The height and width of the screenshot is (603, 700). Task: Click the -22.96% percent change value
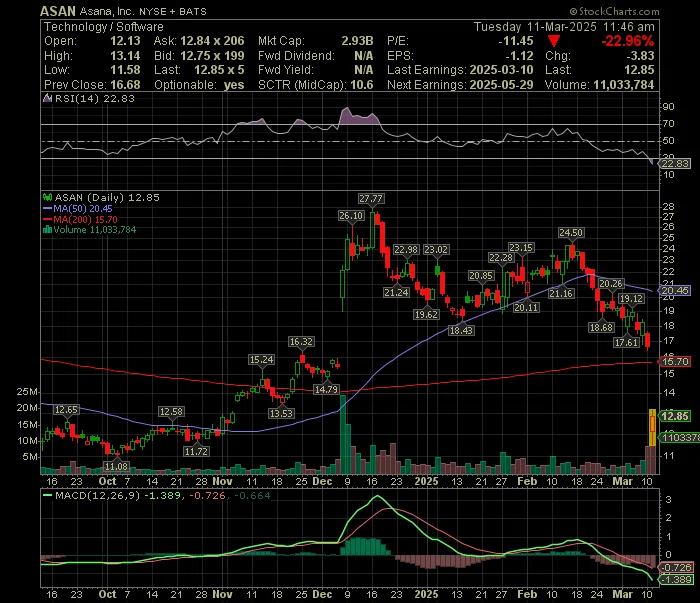pos(627,41)
